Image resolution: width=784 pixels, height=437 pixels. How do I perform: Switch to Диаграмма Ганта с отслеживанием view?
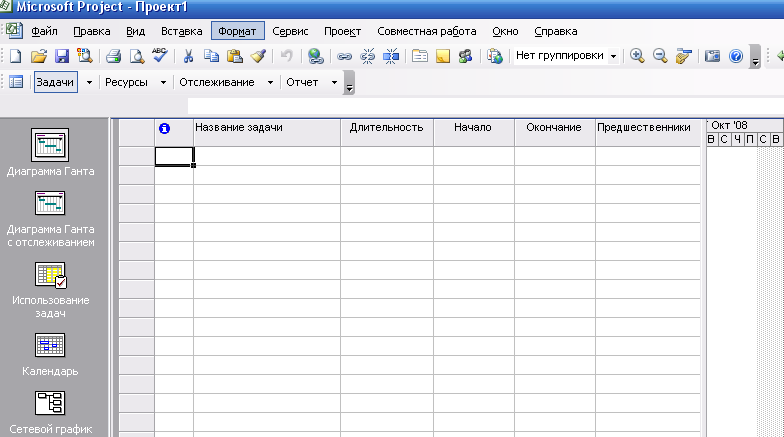click(x=50, y=219)
